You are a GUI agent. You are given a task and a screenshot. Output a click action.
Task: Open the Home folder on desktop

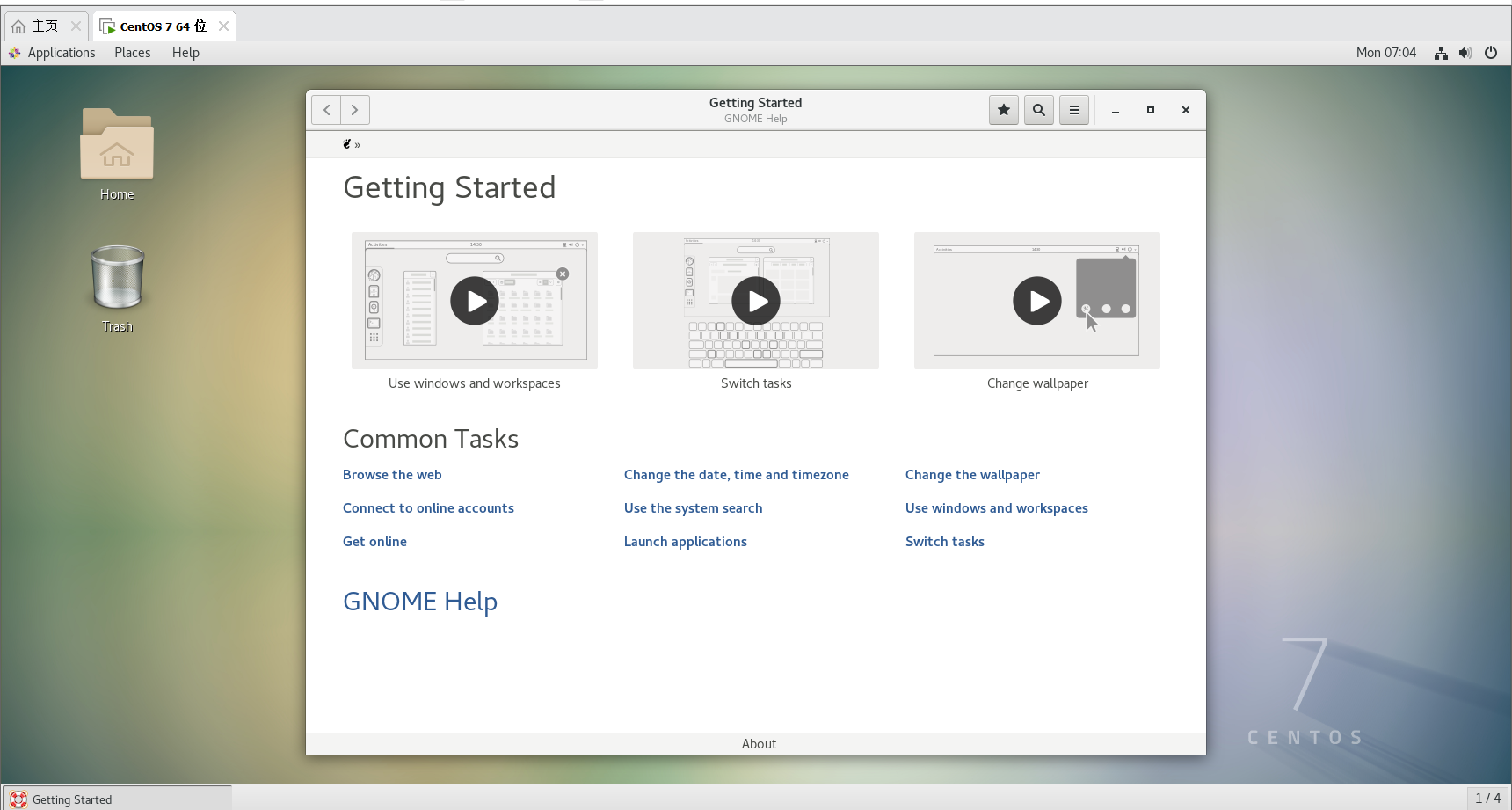[117, 145]
